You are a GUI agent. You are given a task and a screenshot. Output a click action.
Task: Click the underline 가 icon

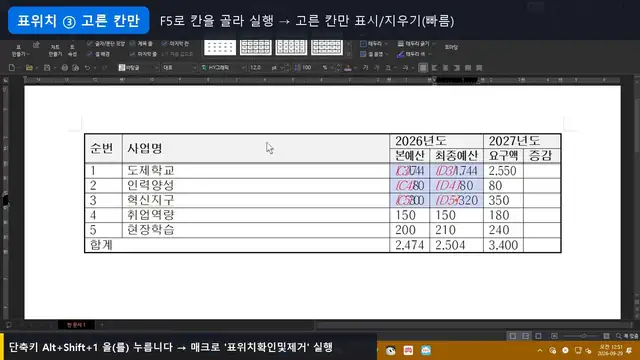[x=388, y=68]
